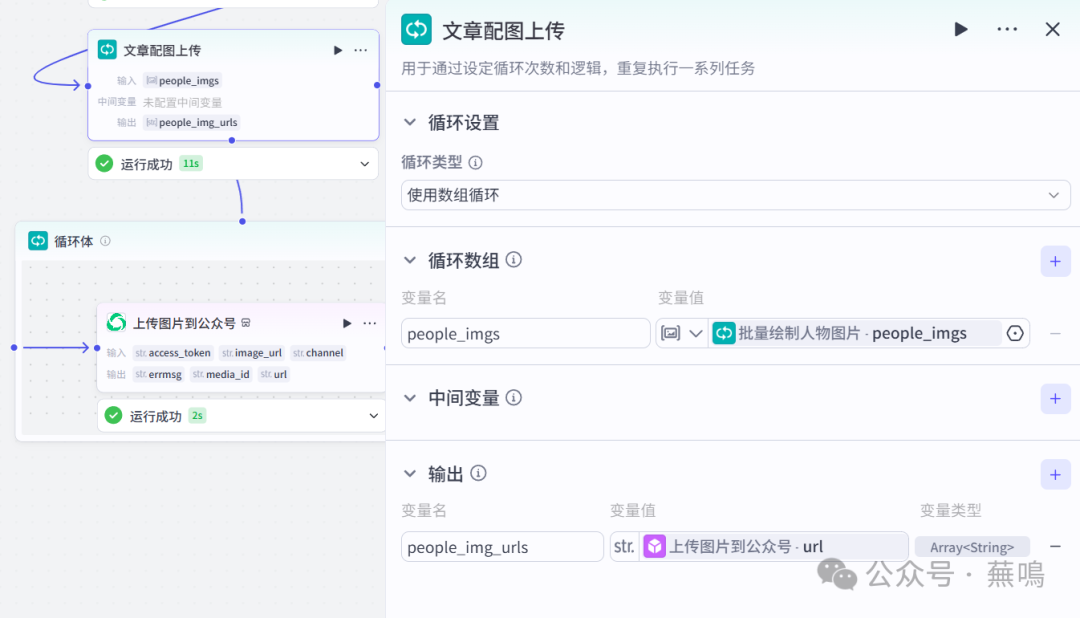Click info icon next to 循环类型
Screen dimensions: 1080x618
pyautogui.click(x=476, y=162)
